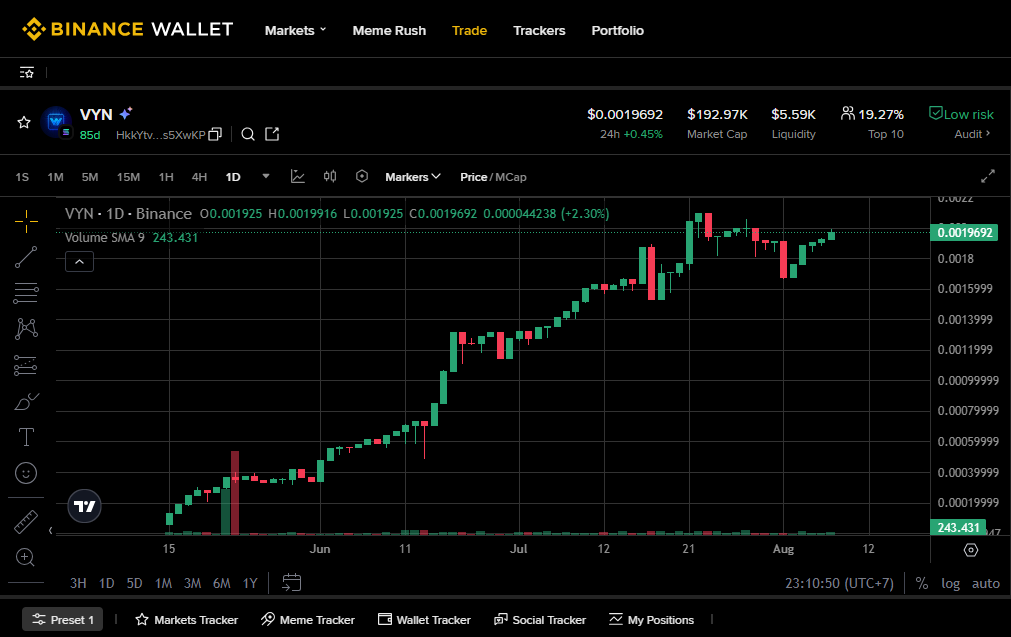Select the 1H timeframe
This screenshot has height=637, width=1011.
tap(166, 177)
